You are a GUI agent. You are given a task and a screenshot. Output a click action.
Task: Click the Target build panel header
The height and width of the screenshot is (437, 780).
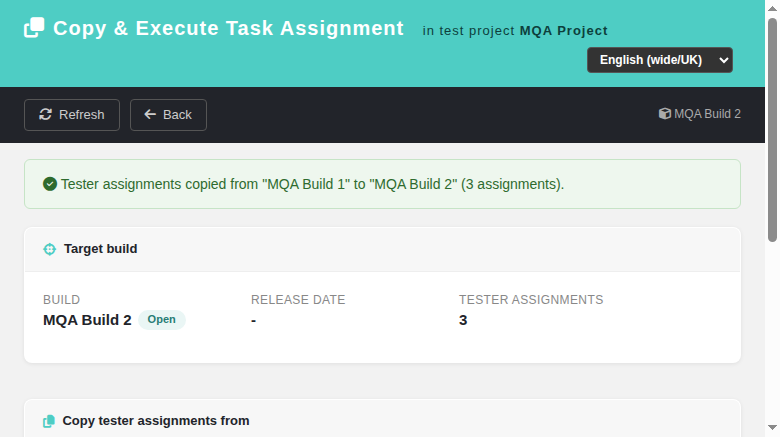coord(383,249)
